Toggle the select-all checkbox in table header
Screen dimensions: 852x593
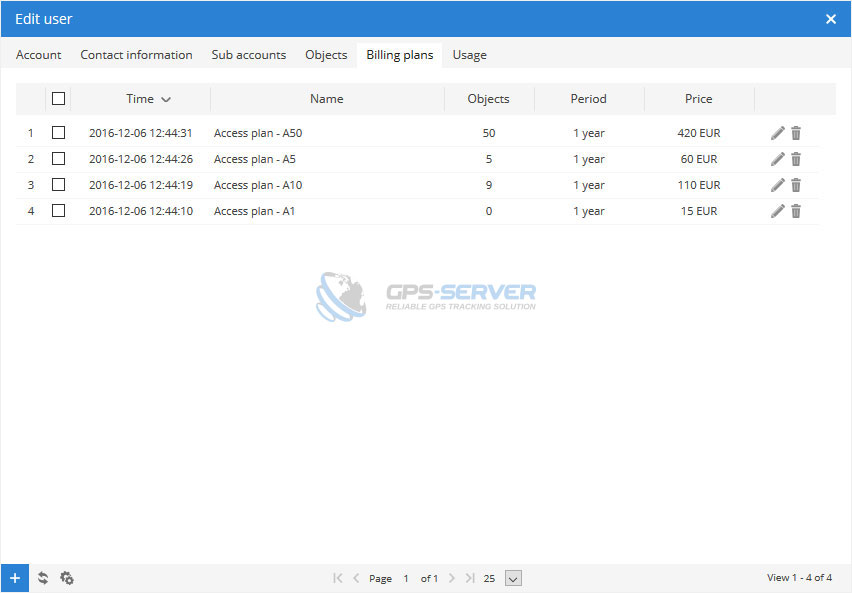[58, 98]
